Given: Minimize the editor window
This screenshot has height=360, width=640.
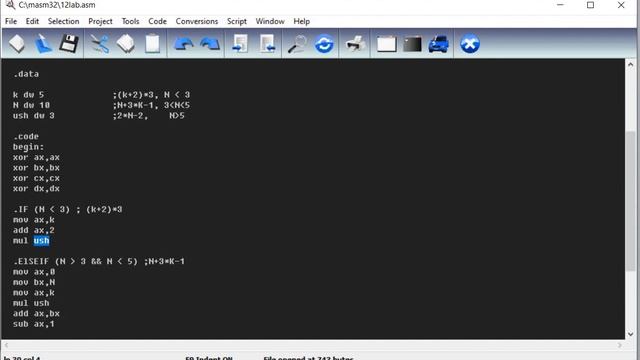Looking at the screenshot, I should (560, 5).
